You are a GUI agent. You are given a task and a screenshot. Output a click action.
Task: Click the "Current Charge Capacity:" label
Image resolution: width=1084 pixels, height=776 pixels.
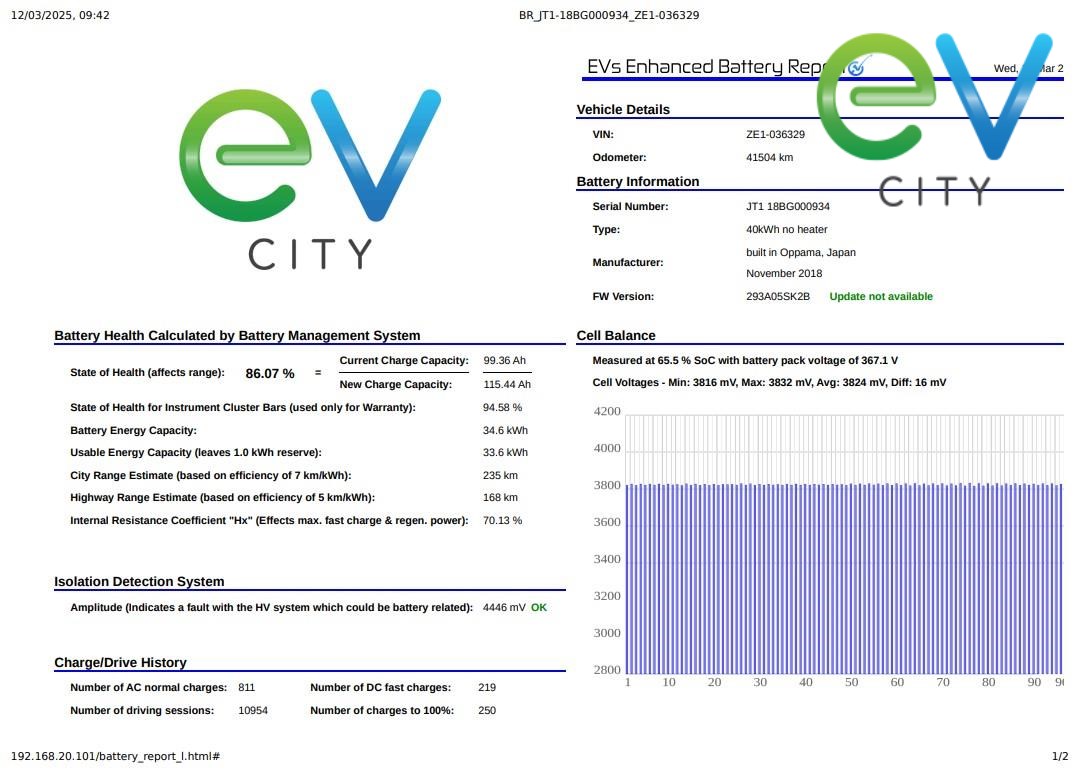pyautogui.click(x=404, y=360)
